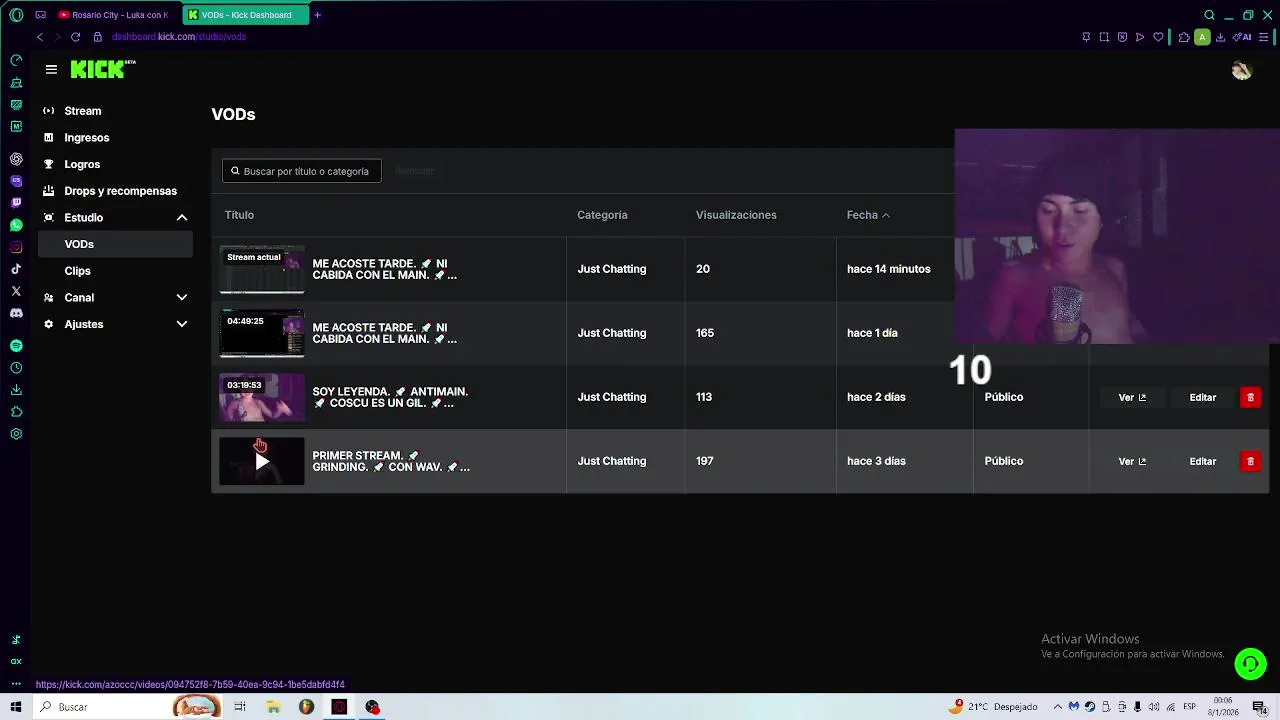Open Instagram in the browser sidebar

click(16, 247)
